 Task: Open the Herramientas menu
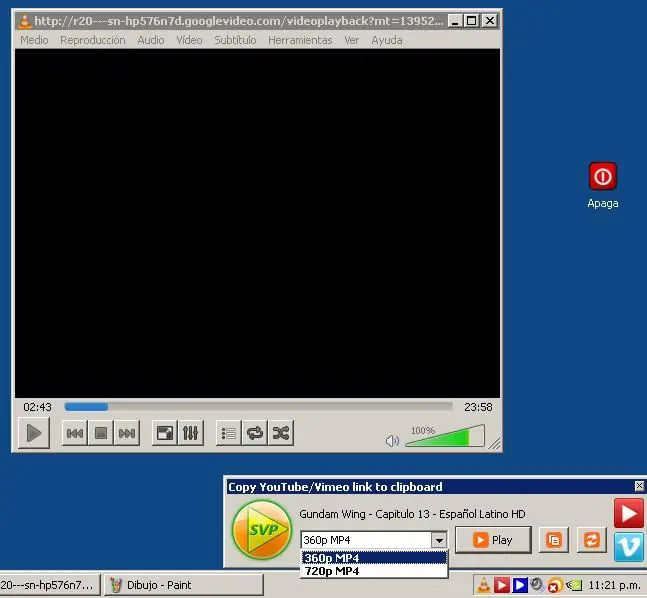[300, 40]
